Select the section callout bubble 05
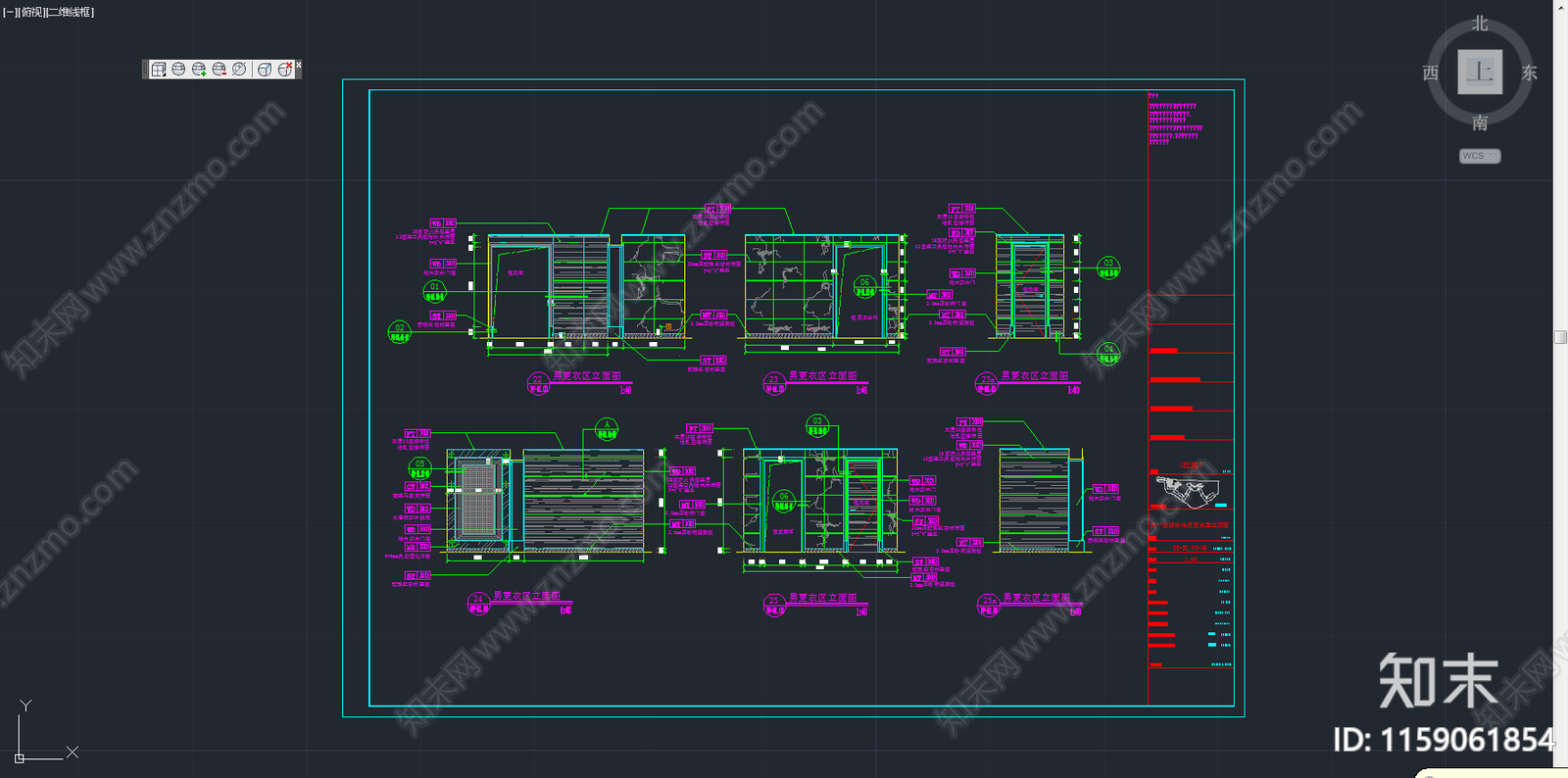This screenshot has height=778, width=1568. click(x=419, y=468)
